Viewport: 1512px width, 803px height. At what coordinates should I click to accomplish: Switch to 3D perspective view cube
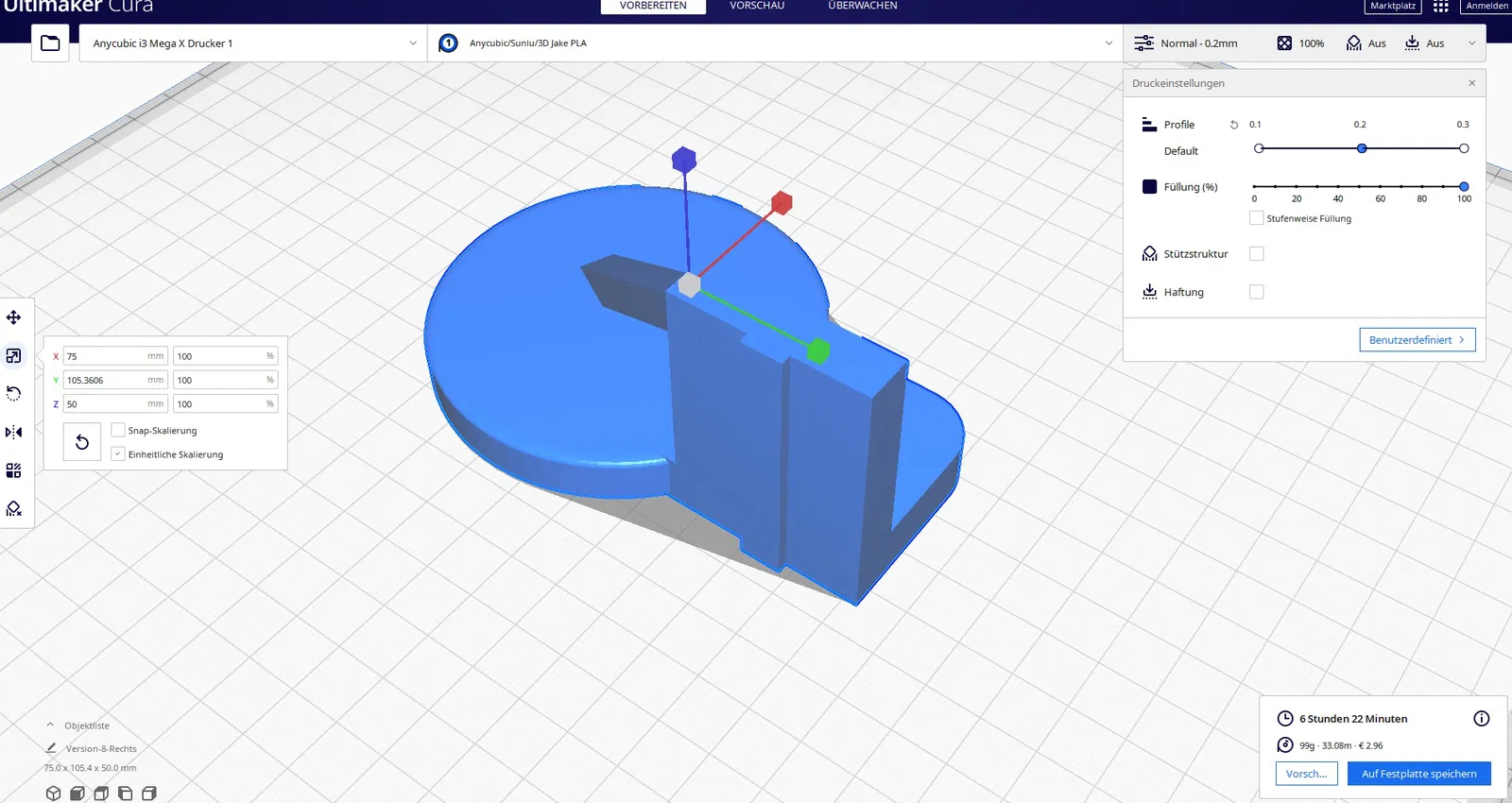54,794
